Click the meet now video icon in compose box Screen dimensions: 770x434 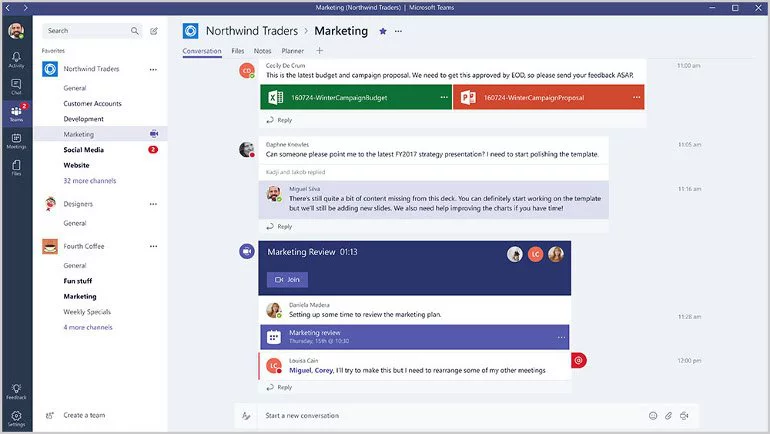pyautogui.click(x=684, y=416)
